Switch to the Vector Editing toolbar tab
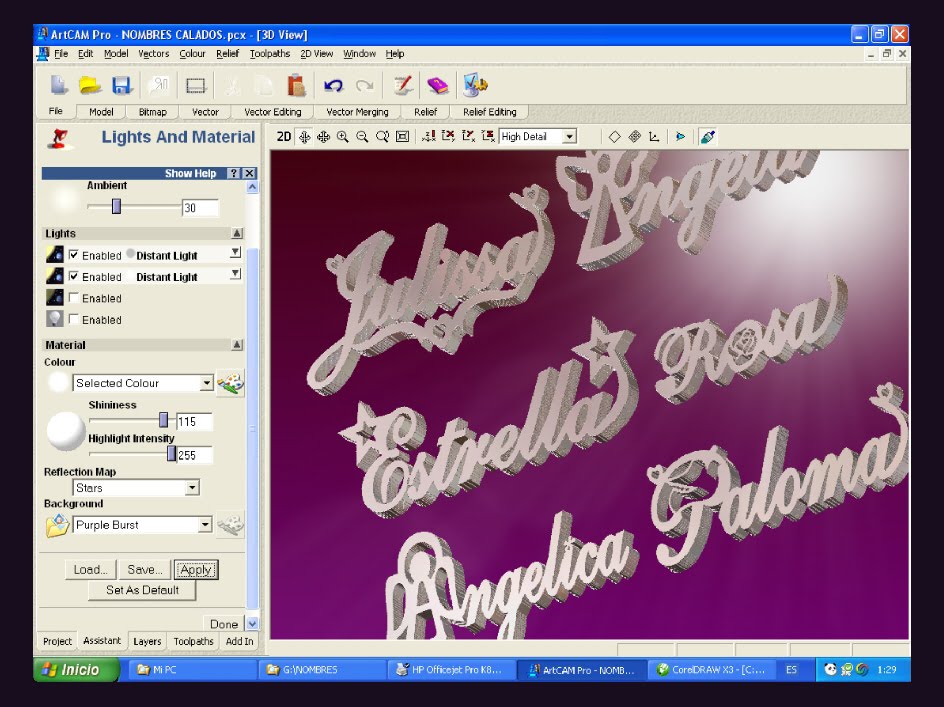The width and height of the screenshot is (944, 707). (x=273, y=112)
